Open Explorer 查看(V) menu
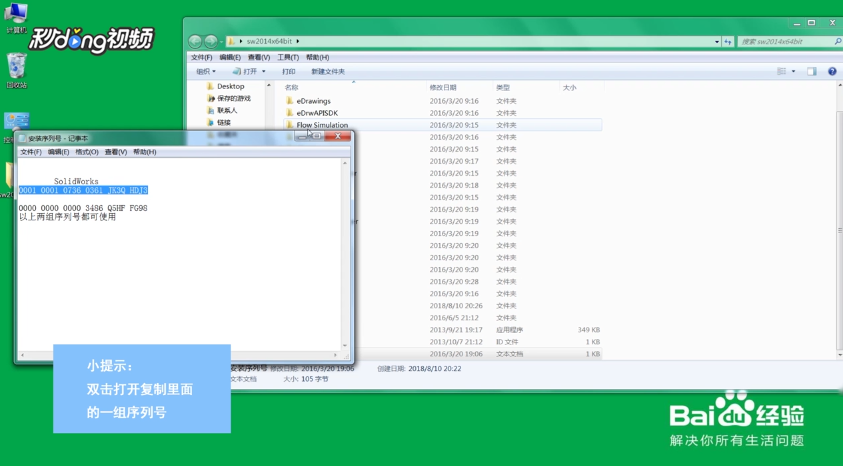Screen dimensions: 843x466 pos(259,58)
